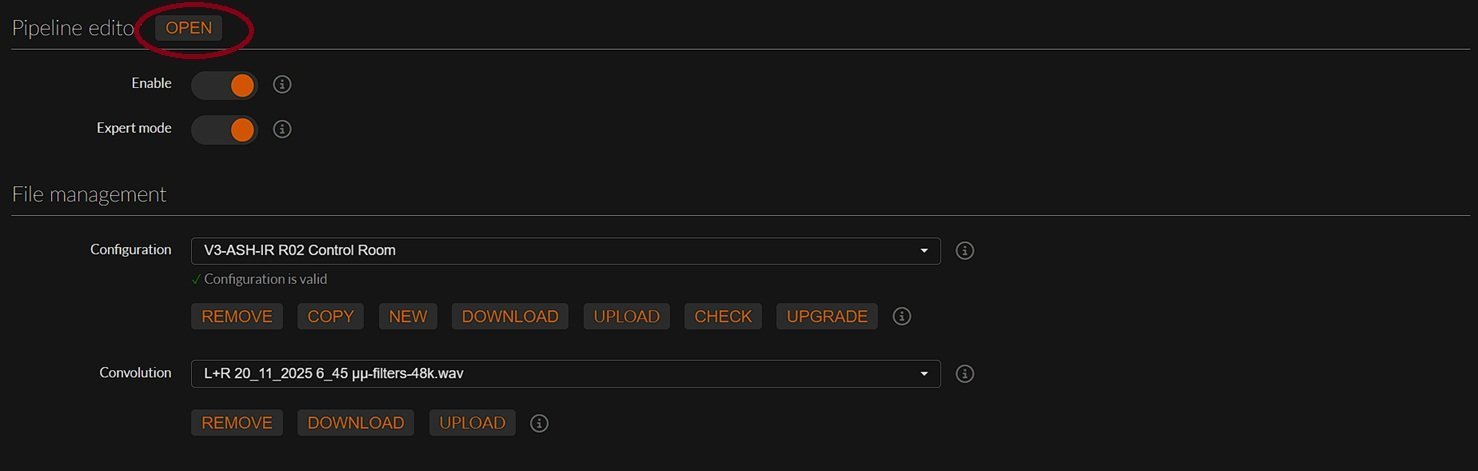Download the current configuration file
This screenshot has height=471, width=1478.
tap(510, 316)
